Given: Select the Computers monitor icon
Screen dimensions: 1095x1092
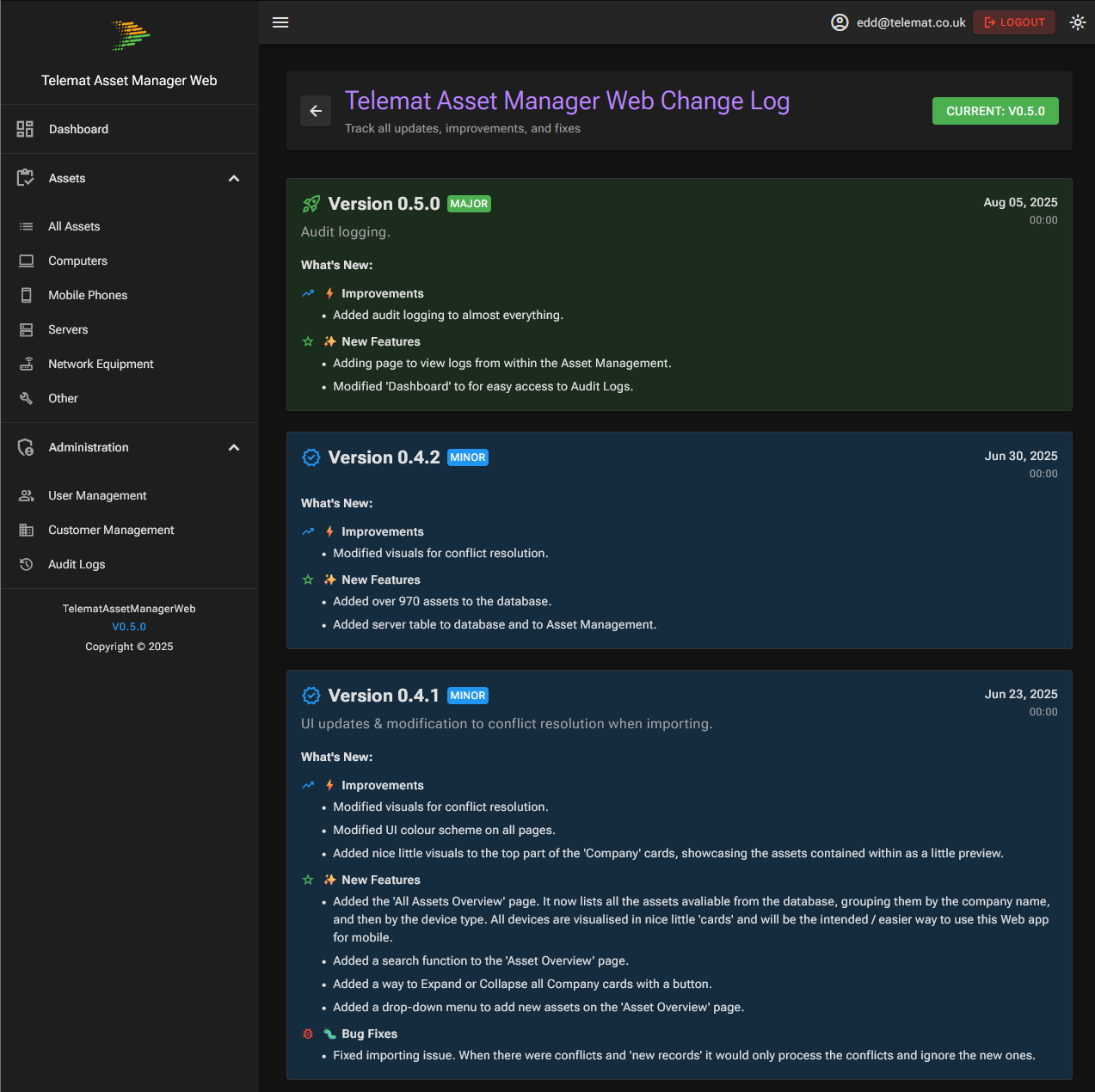Looking at the screenshot, I should (26, 261).
